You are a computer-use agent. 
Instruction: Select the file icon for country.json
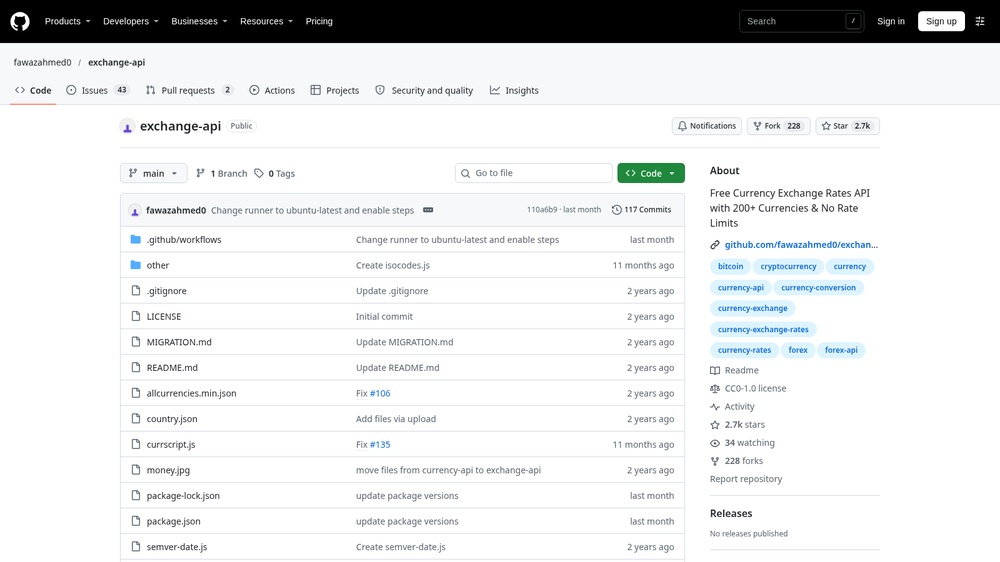coord(135,418)
